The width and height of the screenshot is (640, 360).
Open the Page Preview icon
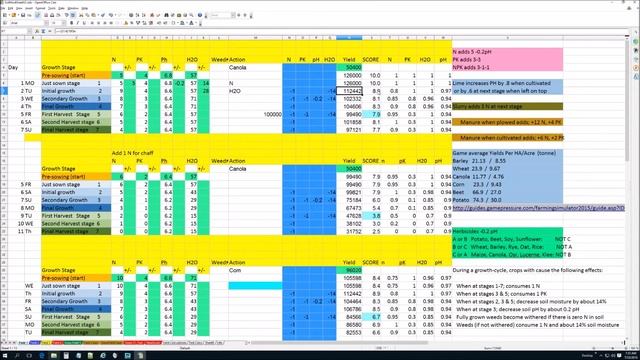click(x=58, y=15)
